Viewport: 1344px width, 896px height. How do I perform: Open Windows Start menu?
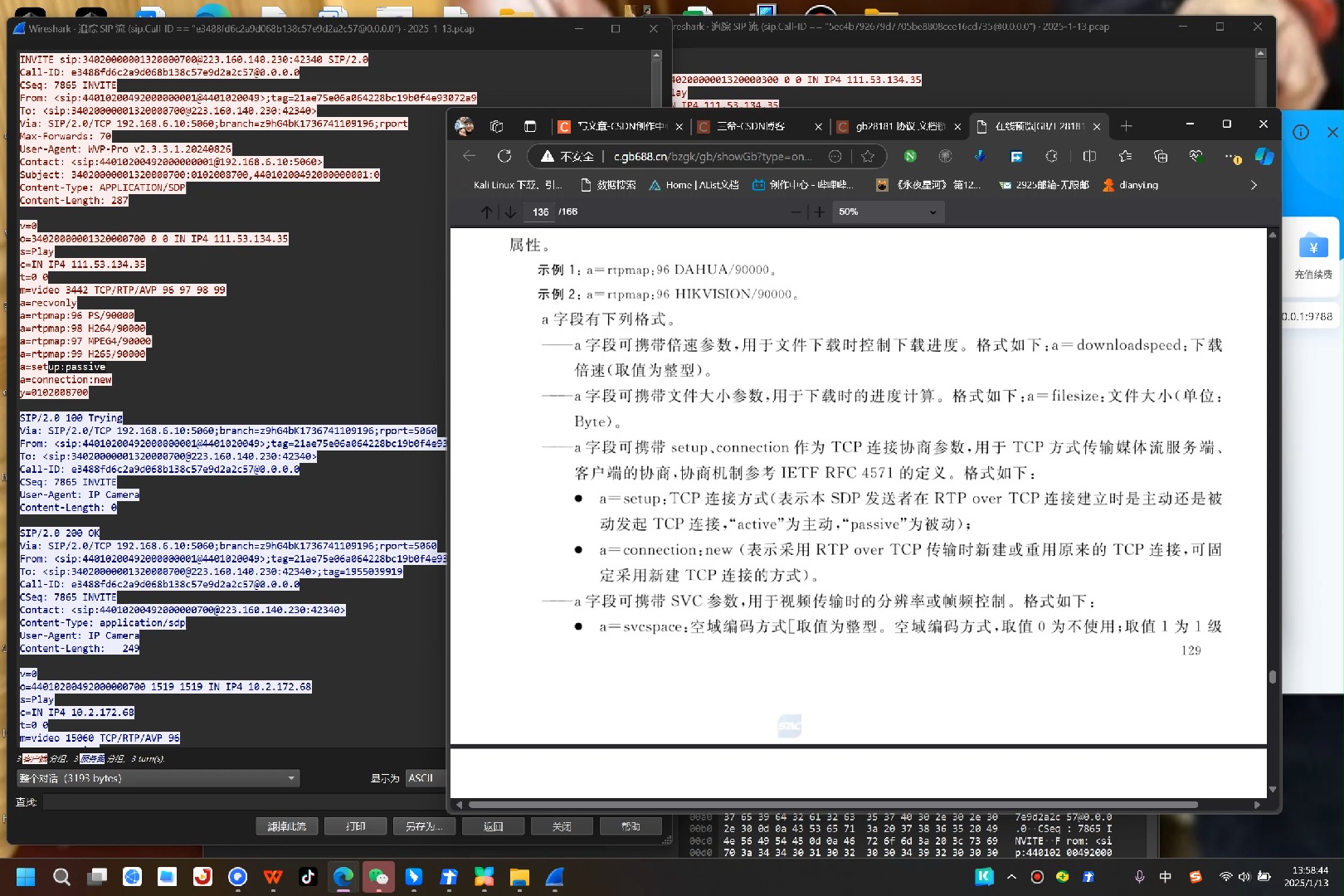(x=26, y=877)
